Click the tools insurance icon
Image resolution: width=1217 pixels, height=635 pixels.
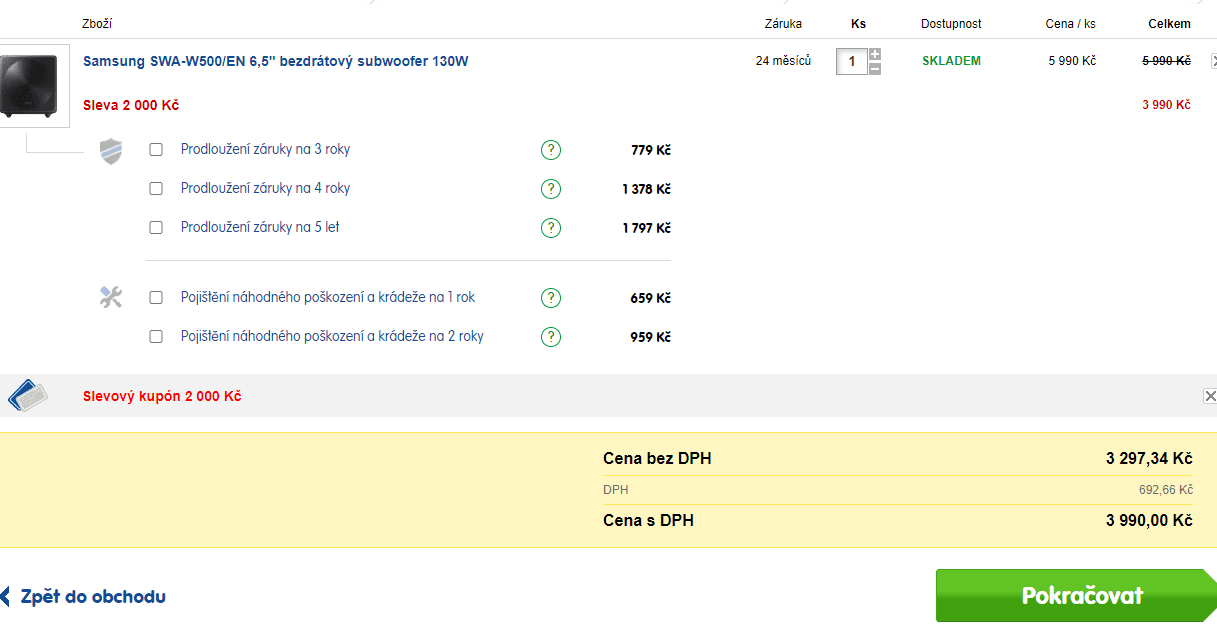click(x=111, y=297)
